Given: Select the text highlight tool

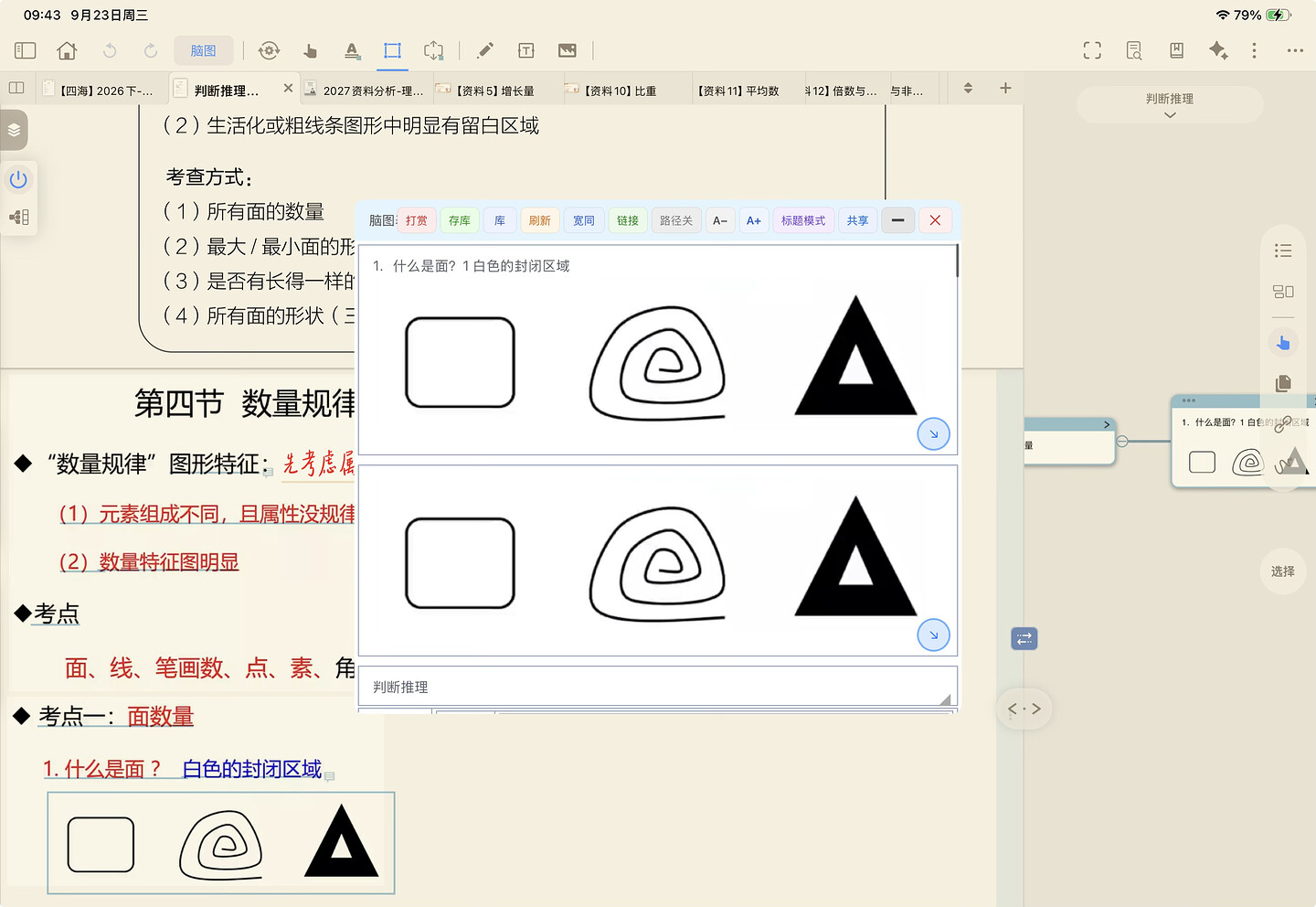Looking at the screenshot, I should pos(352,50).
